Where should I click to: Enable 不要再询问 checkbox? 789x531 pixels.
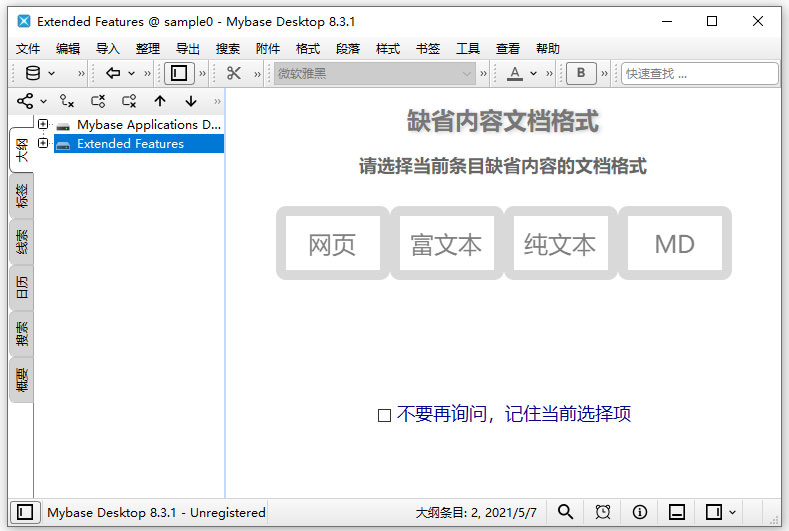[x=384, y=415]
